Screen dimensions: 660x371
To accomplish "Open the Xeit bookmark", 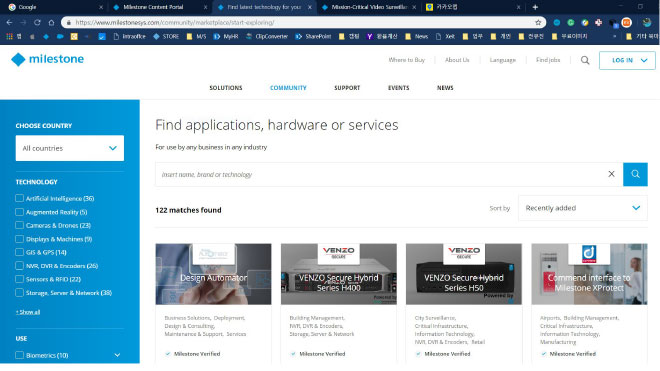I will tap(445, 37).
